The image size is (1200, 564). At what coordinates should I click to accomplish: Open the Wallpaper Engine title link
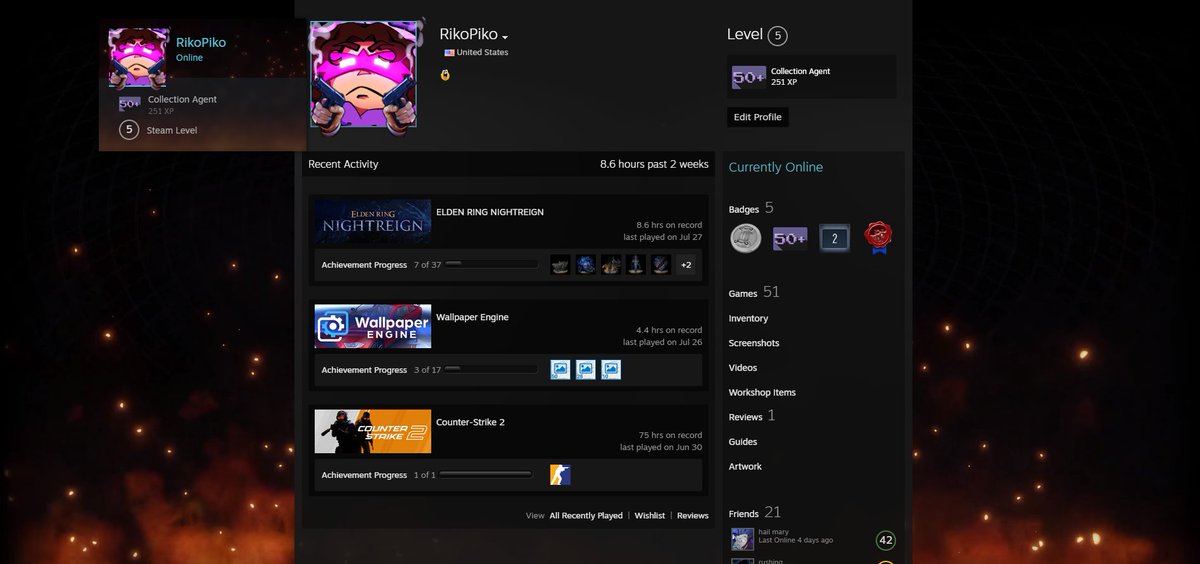[x=472, y=317]
